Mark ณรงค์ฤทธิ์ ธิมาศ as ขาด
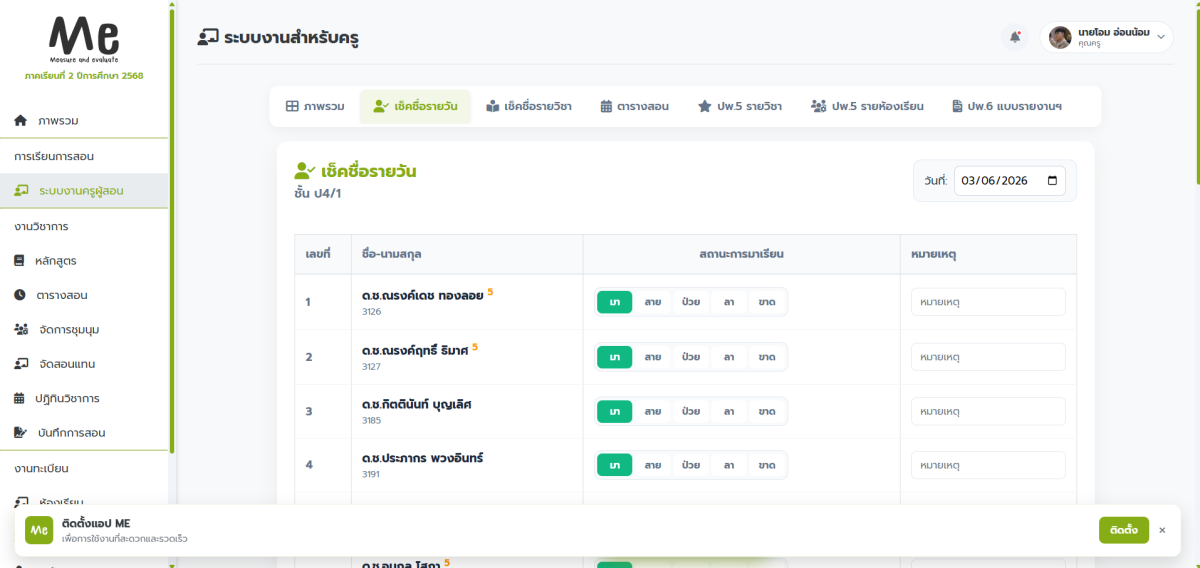This screenshot has width=1200, height=568. coord(767,357)
